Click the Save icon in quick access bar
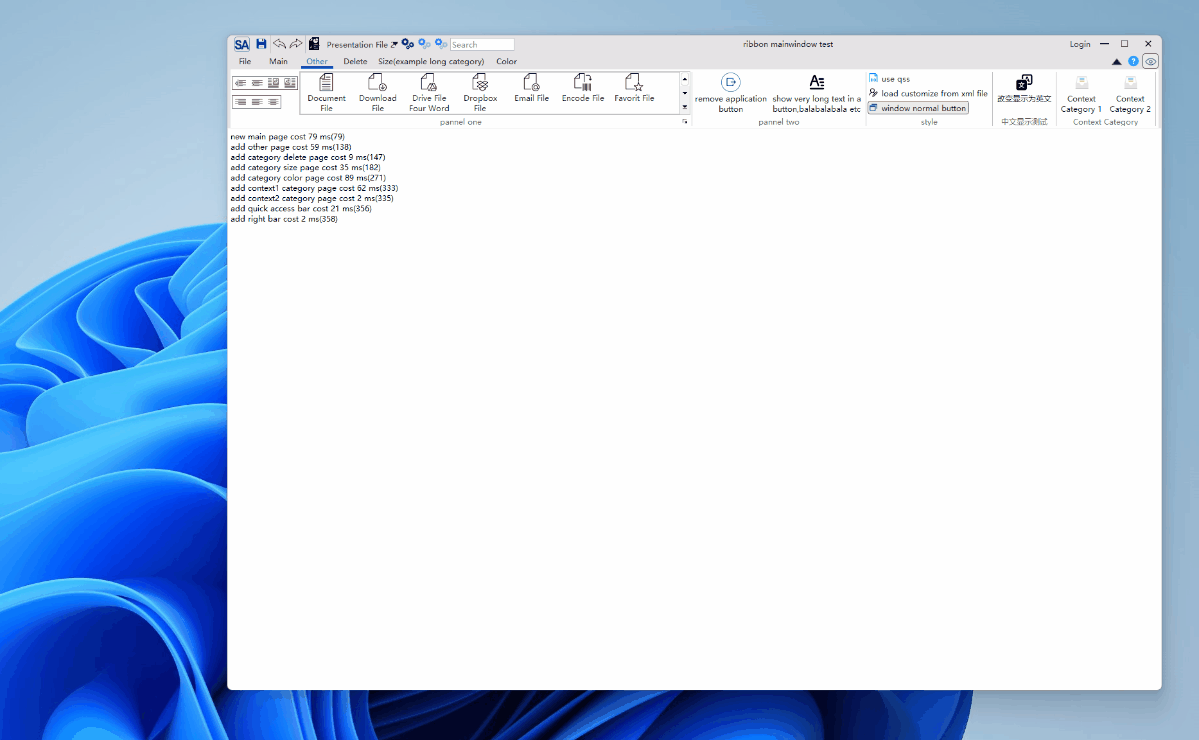The width and height of the screenshot is (1199, 740). [259, 44]
